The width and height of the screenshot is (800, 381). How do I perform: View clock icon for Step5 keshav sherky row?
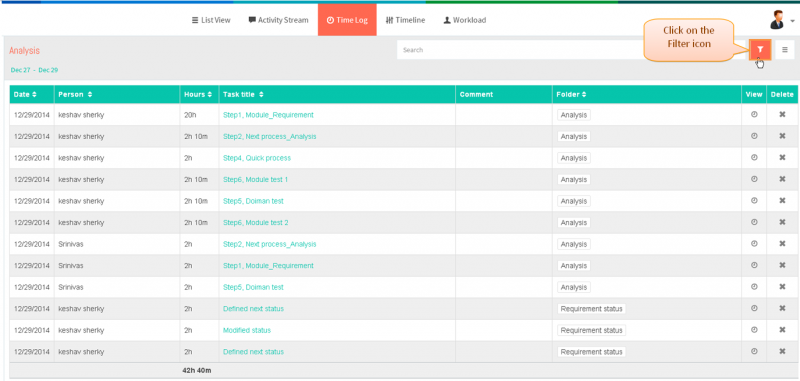pyautogui.click(x=754, y=201)
